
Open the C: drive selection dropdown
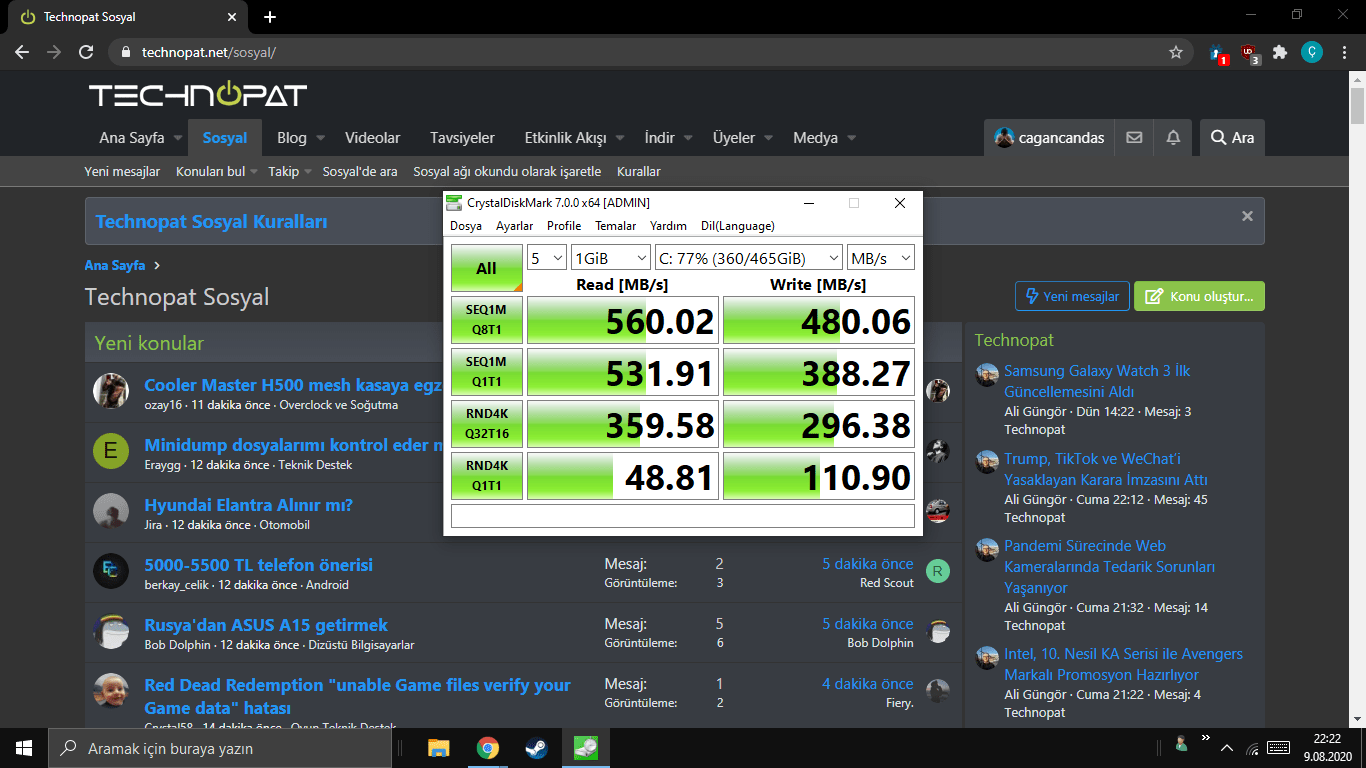748,258
